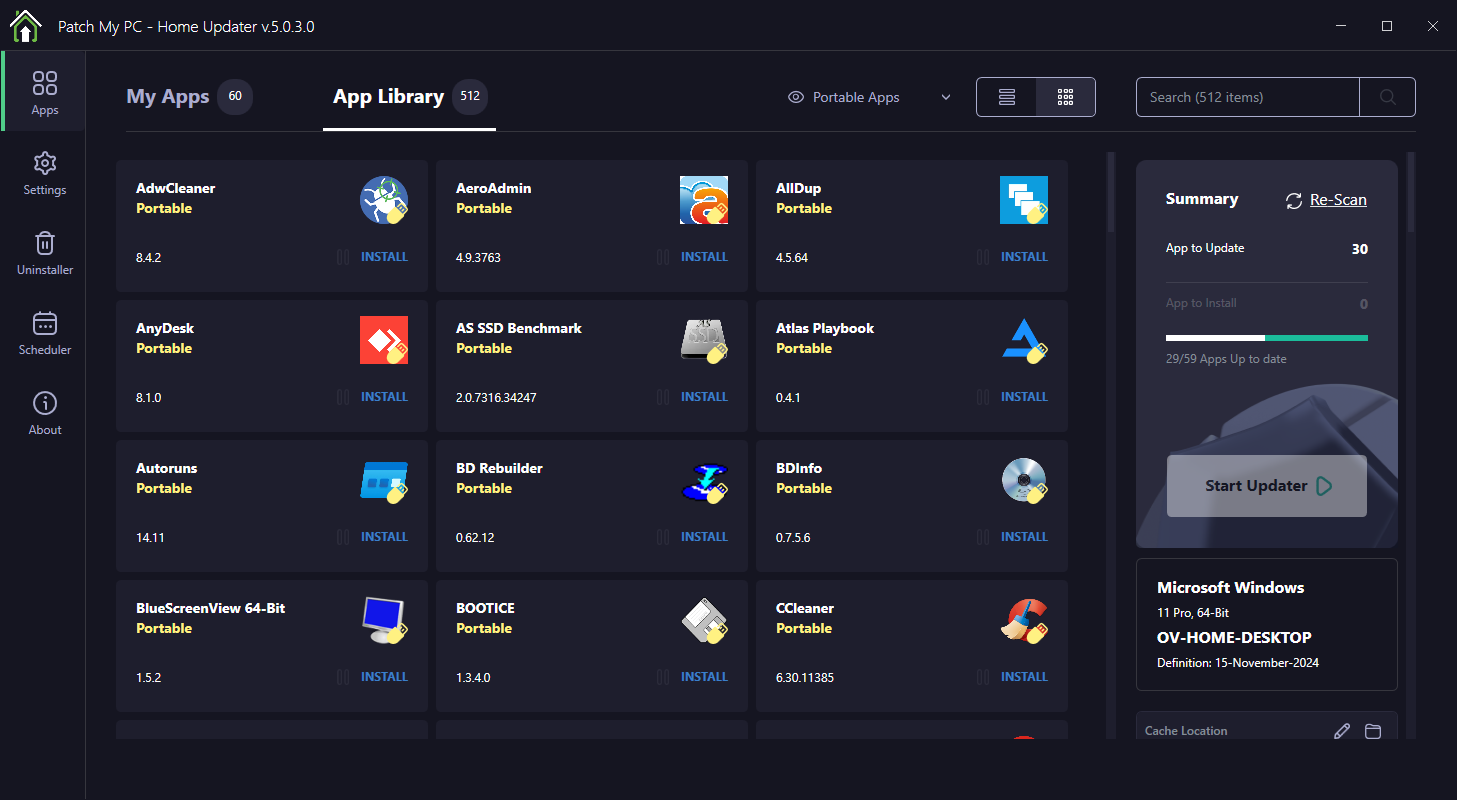This screenshot has width=1457, height=800.
Task: Click the BlueScreenView monitor icon
Action: click(x=384, y=620)
